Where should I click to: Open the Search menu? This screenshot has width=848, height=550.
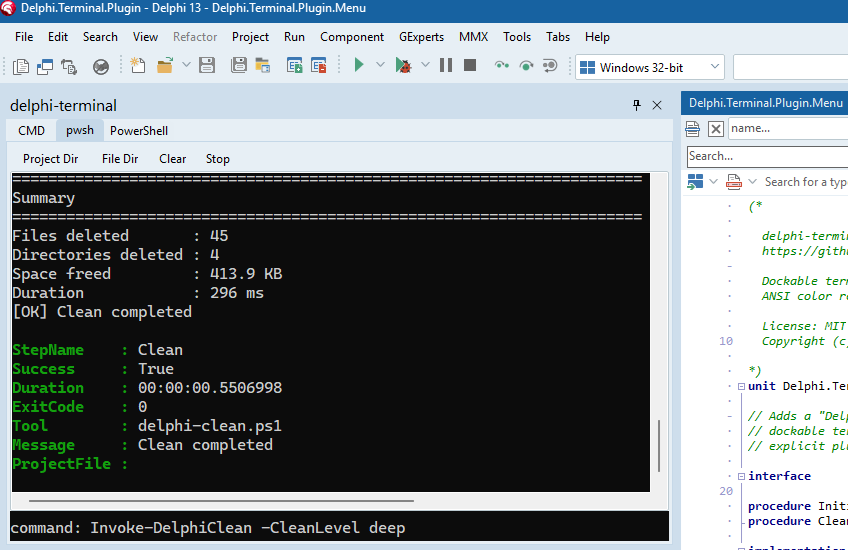tap(100, 37)
